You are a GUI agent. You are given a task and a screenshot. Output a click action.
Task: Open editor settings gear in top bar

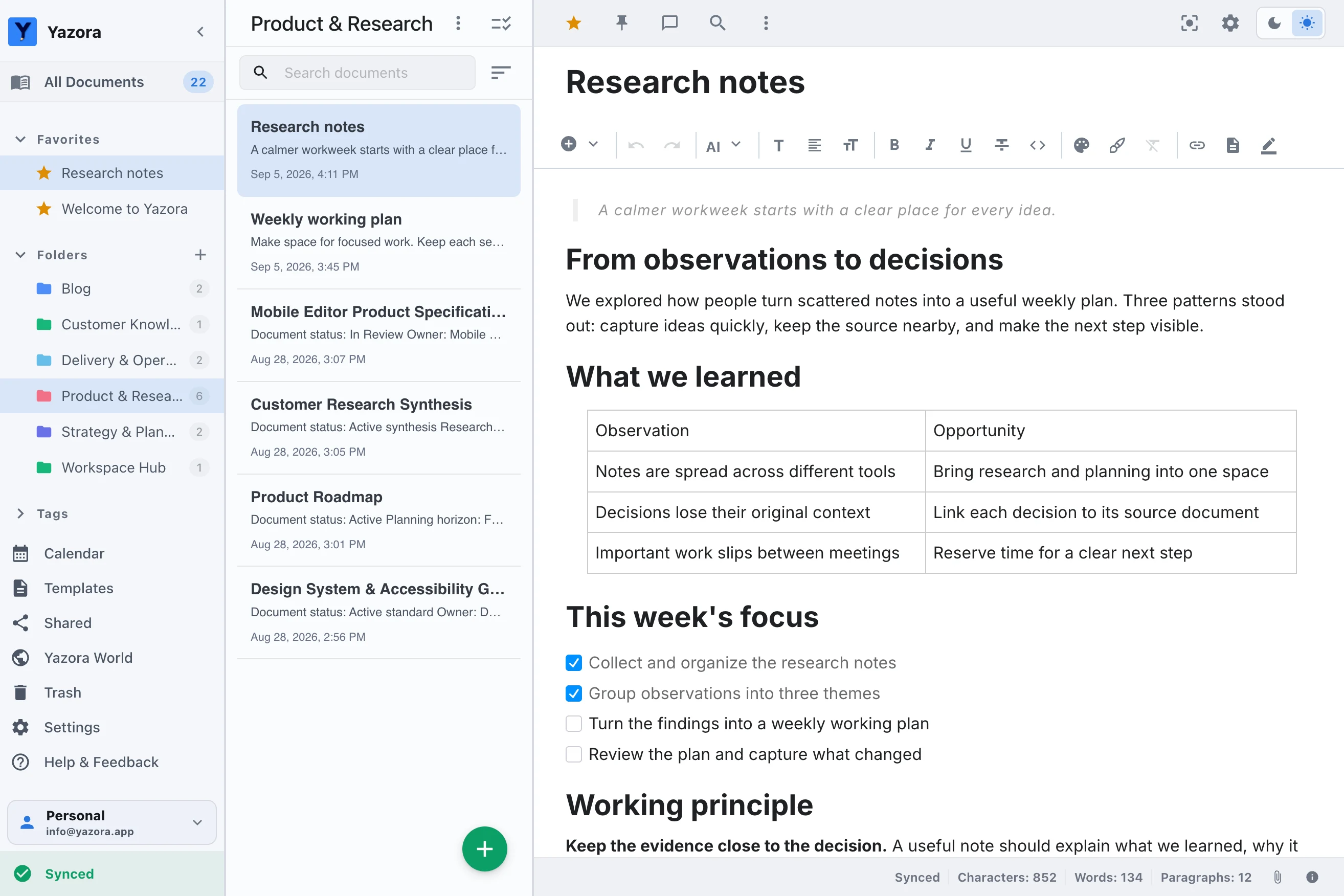(1230, 23)
